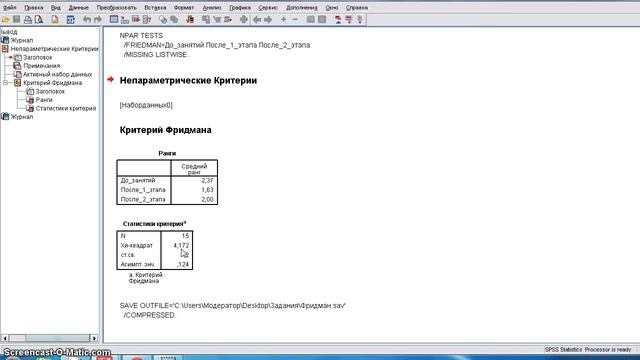Select Заголовок under Критерий Фридмана
The height and width of the screenshot is (360, 640).
[50, 91]
